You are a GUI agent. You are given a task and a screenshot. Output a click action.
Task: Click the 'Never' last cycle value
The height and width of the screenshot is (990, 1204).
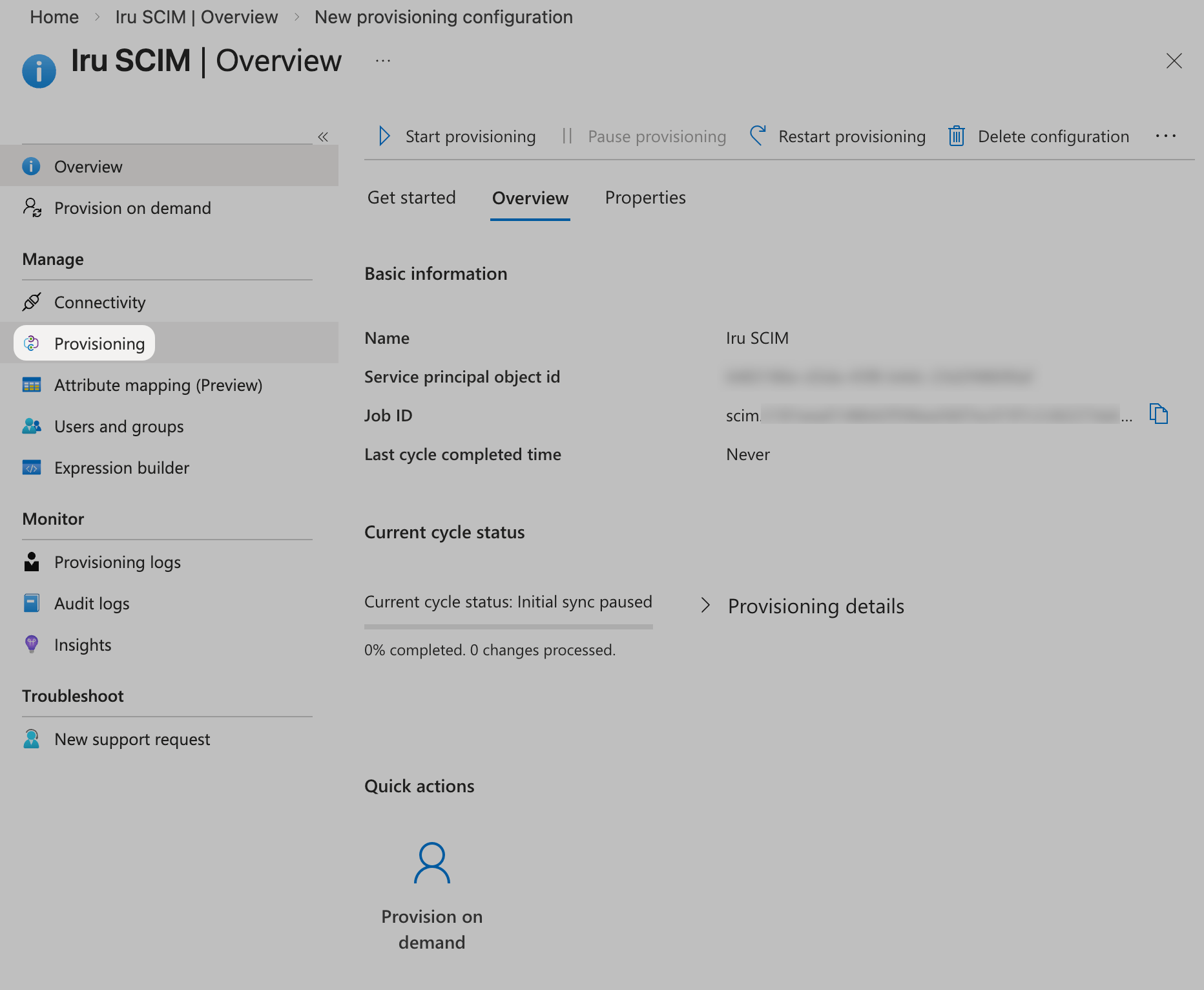(748, 454)
